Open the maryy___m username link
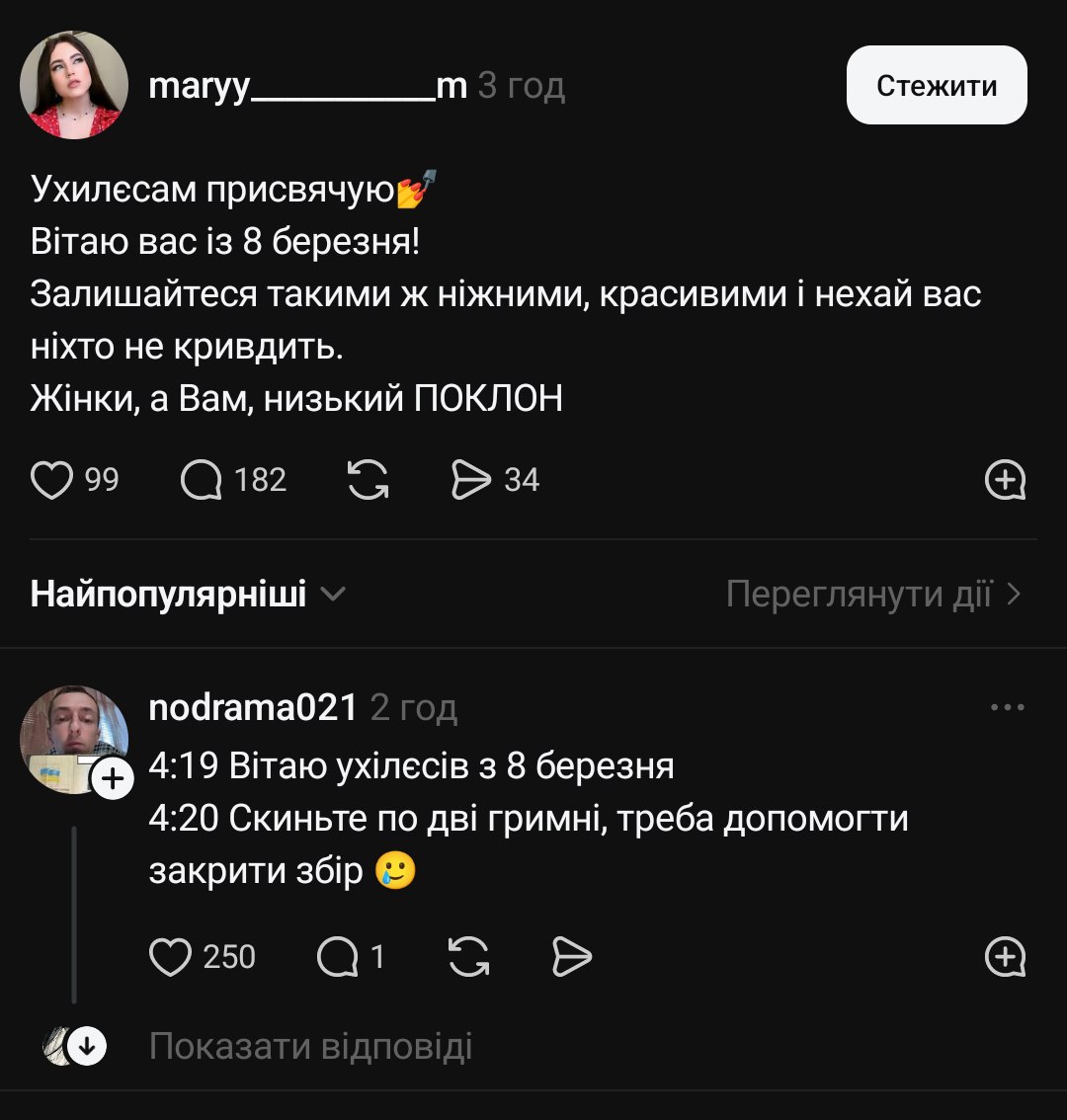The width and height of the screenshot is (1067, 1120). pyautogui.click(x=307, y=87)
